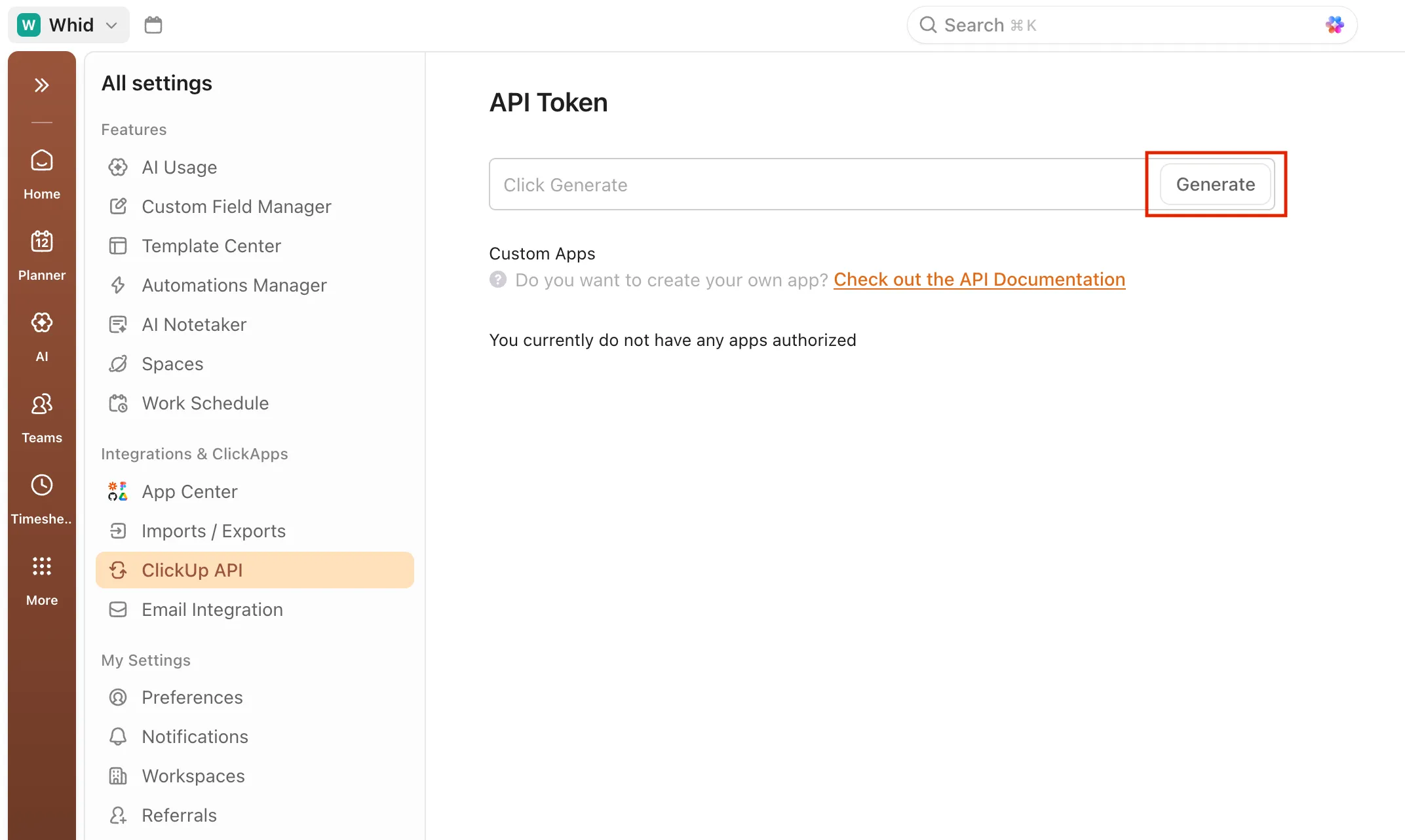Go to Home in left rail
Image resolution: width=1405 pixels, height=840 pixels.
click(42, 174)
